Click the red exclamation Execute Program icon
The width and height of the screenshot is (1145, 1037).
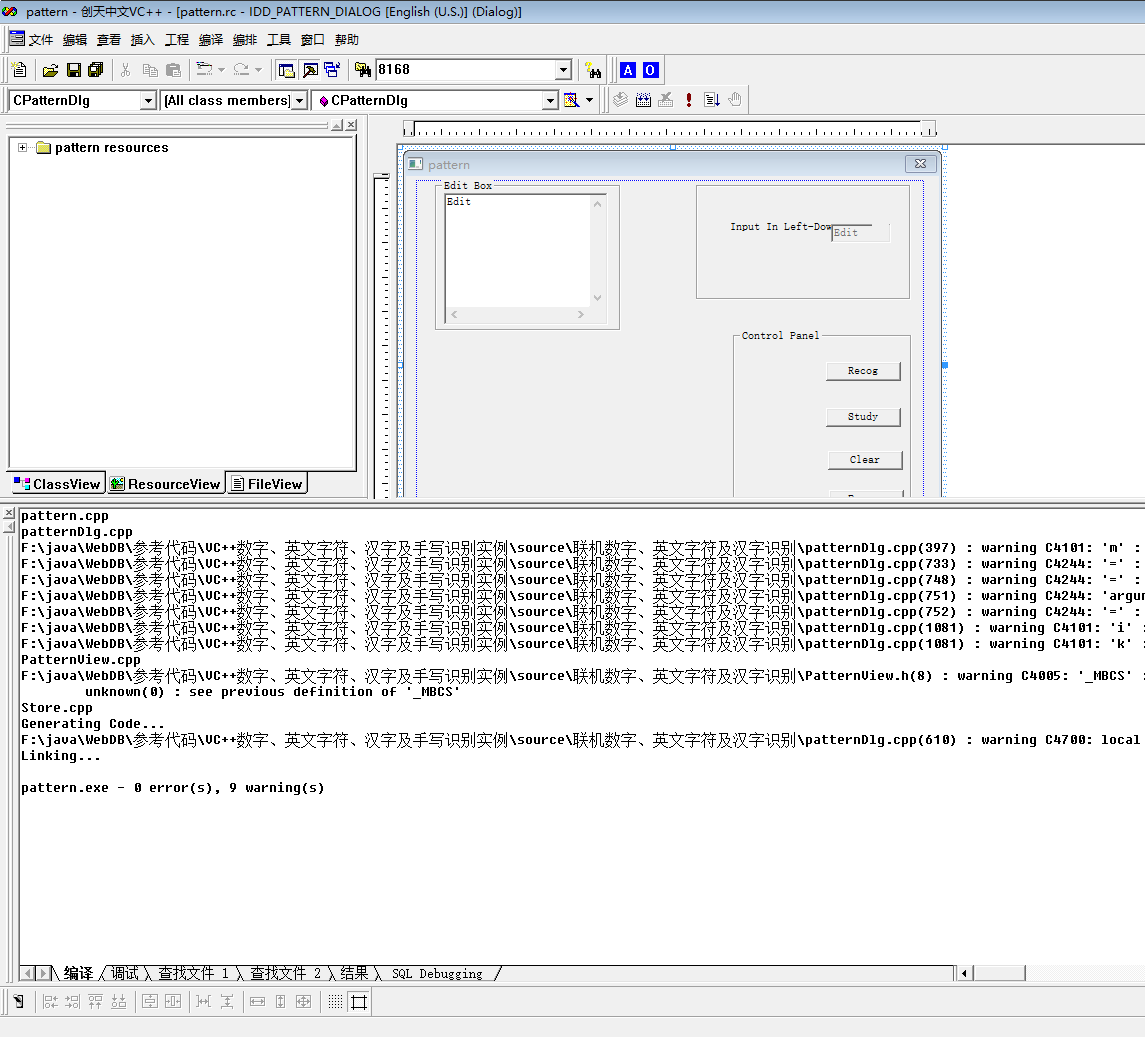coord(689,100)
